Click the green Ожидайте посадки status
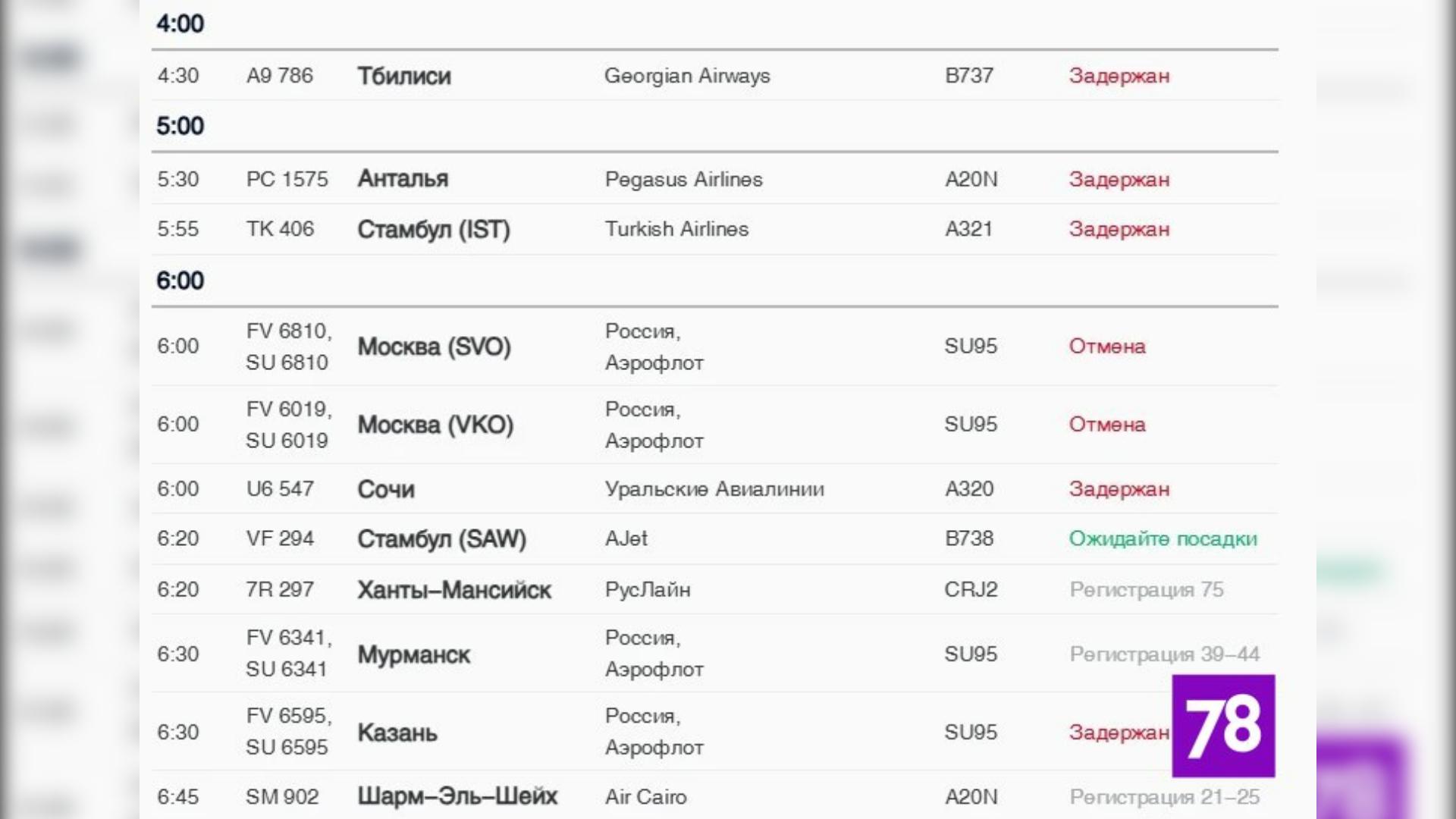Image resolution: width=1456 pixels, height=819 pixels. (1163, 539)
